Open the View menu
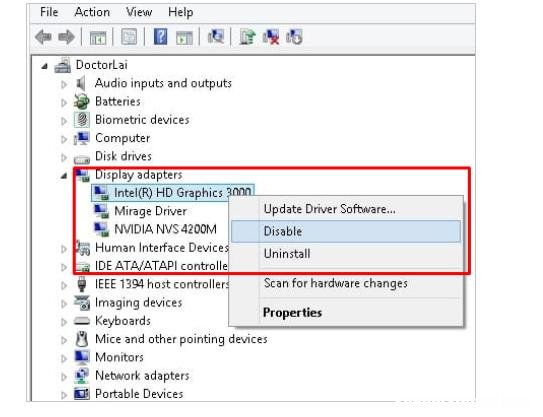Screen dimensions: 543x417 [139, 12]
